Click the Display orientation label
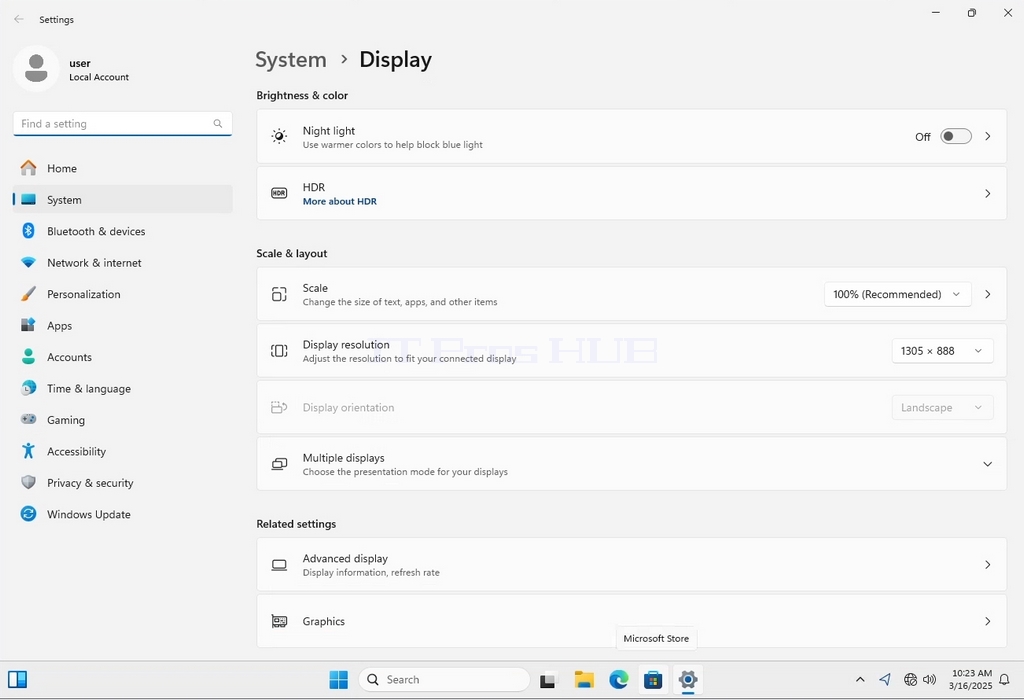This screenshot has height=700, width=1024. click(x=348, y=407)
